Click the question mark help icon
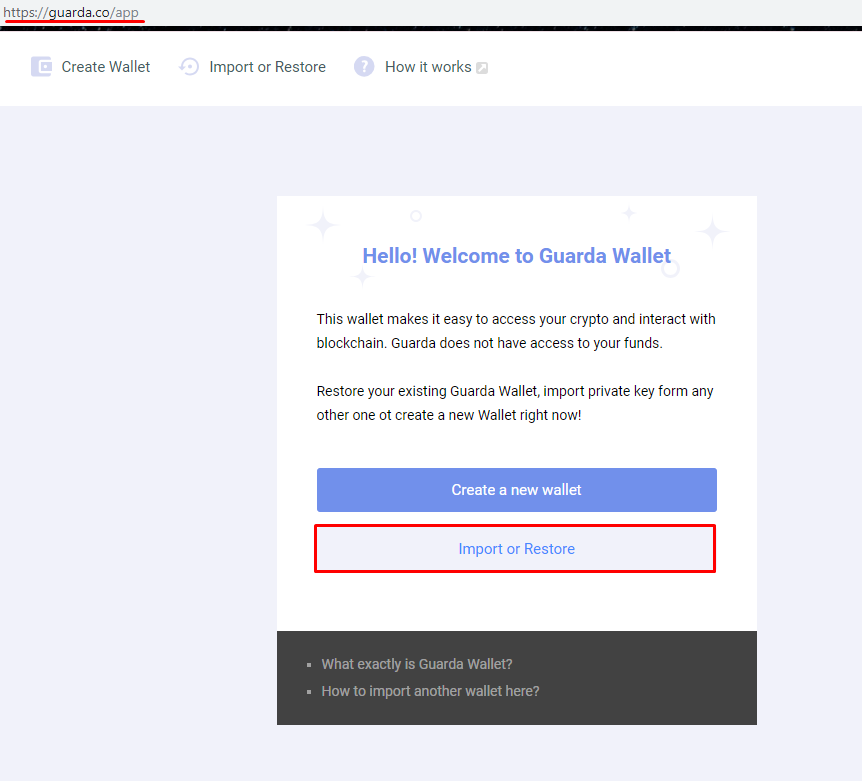Viewport: 862px width, 781px height. pyautogui.click(x=364, y=67)
